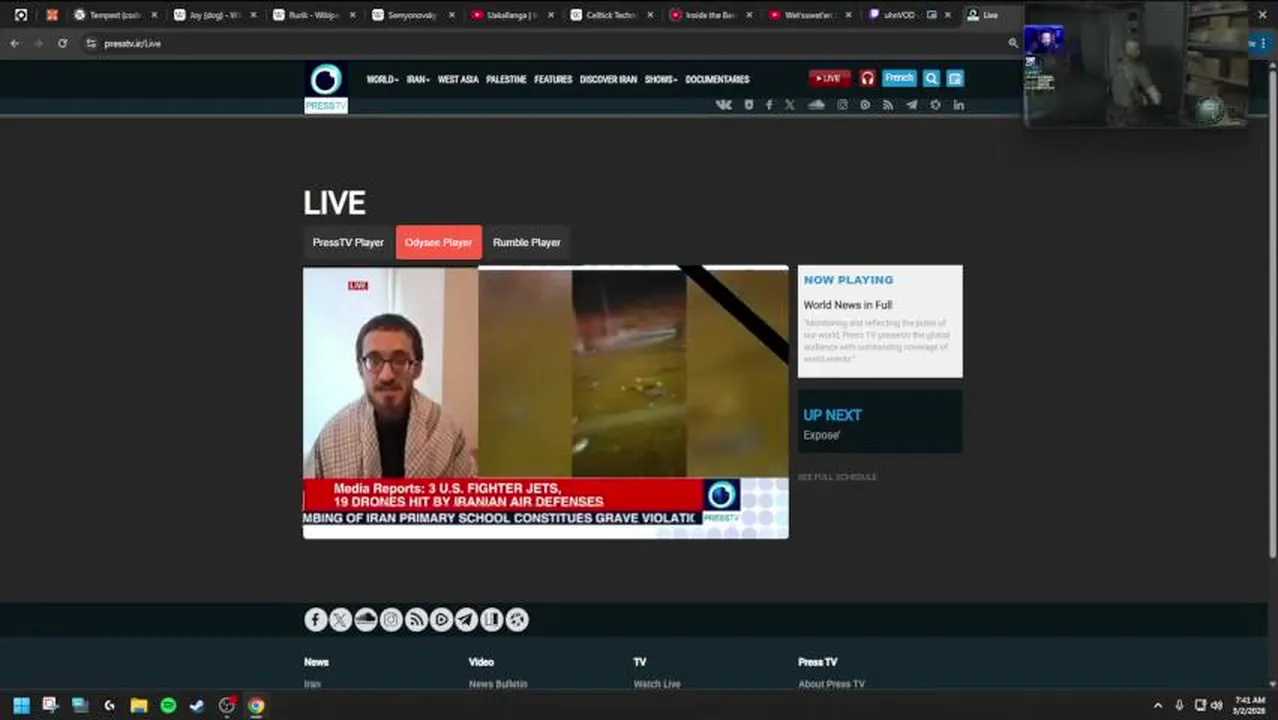Open the VK social icon in header
Image resolution: width=1278 pixels, height=720 pixels.
pos(724,105)
